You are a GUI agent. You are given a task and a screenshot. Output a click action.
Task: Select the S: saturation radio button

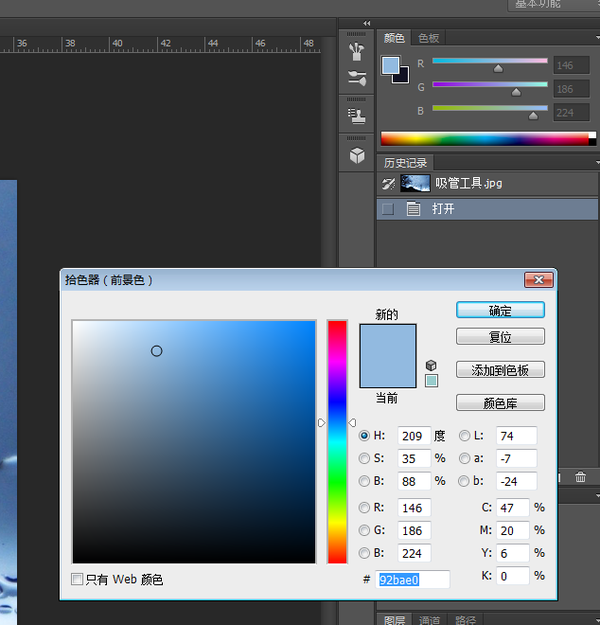[x=364, y=459]
